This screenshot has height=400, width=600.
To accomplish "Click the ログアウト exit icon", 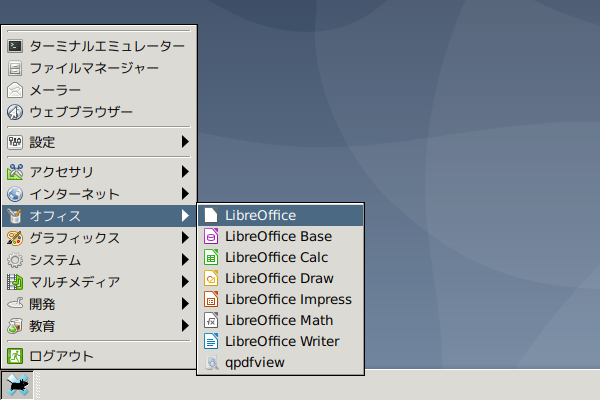I will coord(15,356).
